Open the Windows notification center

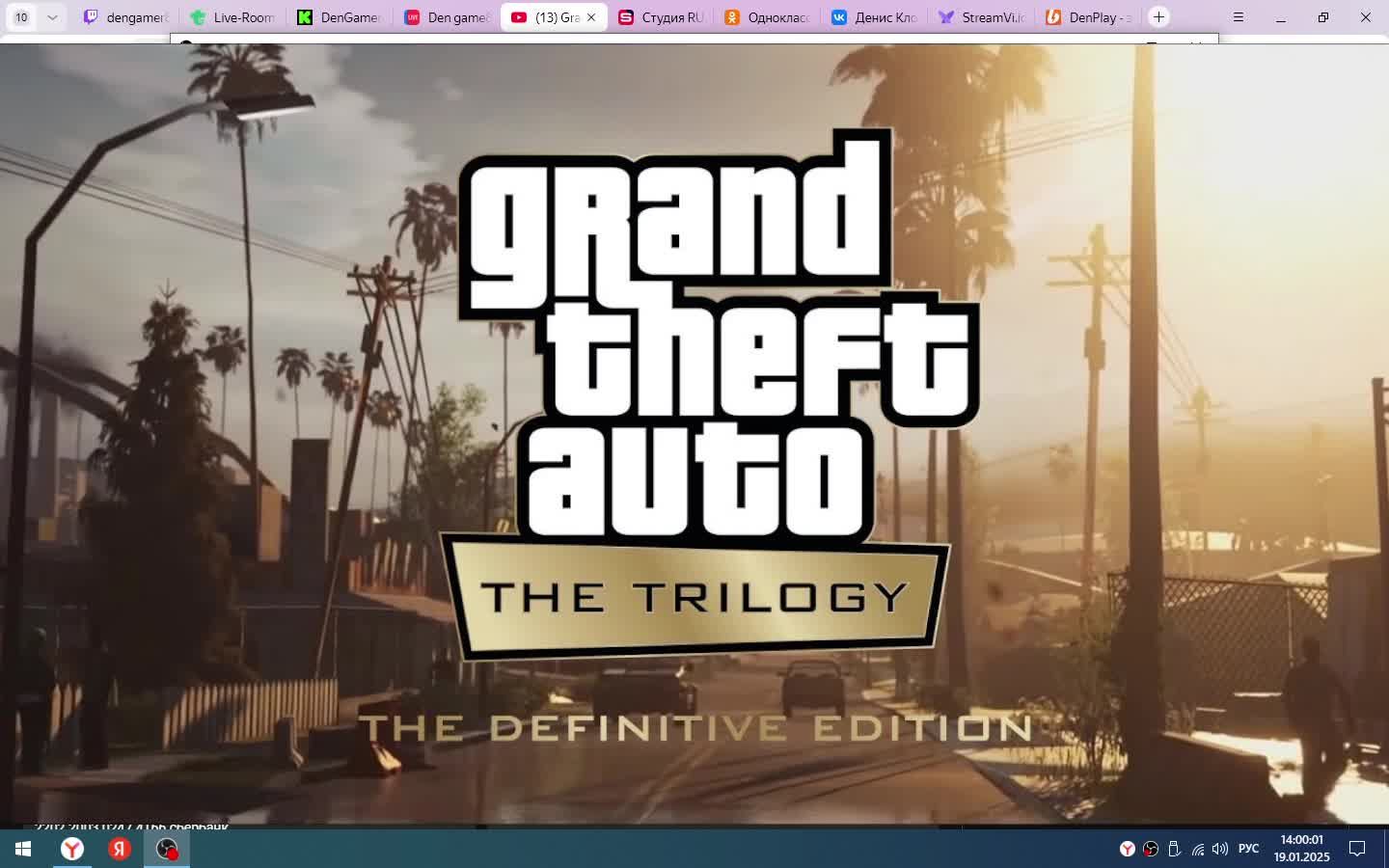[x=1357, y=849]
